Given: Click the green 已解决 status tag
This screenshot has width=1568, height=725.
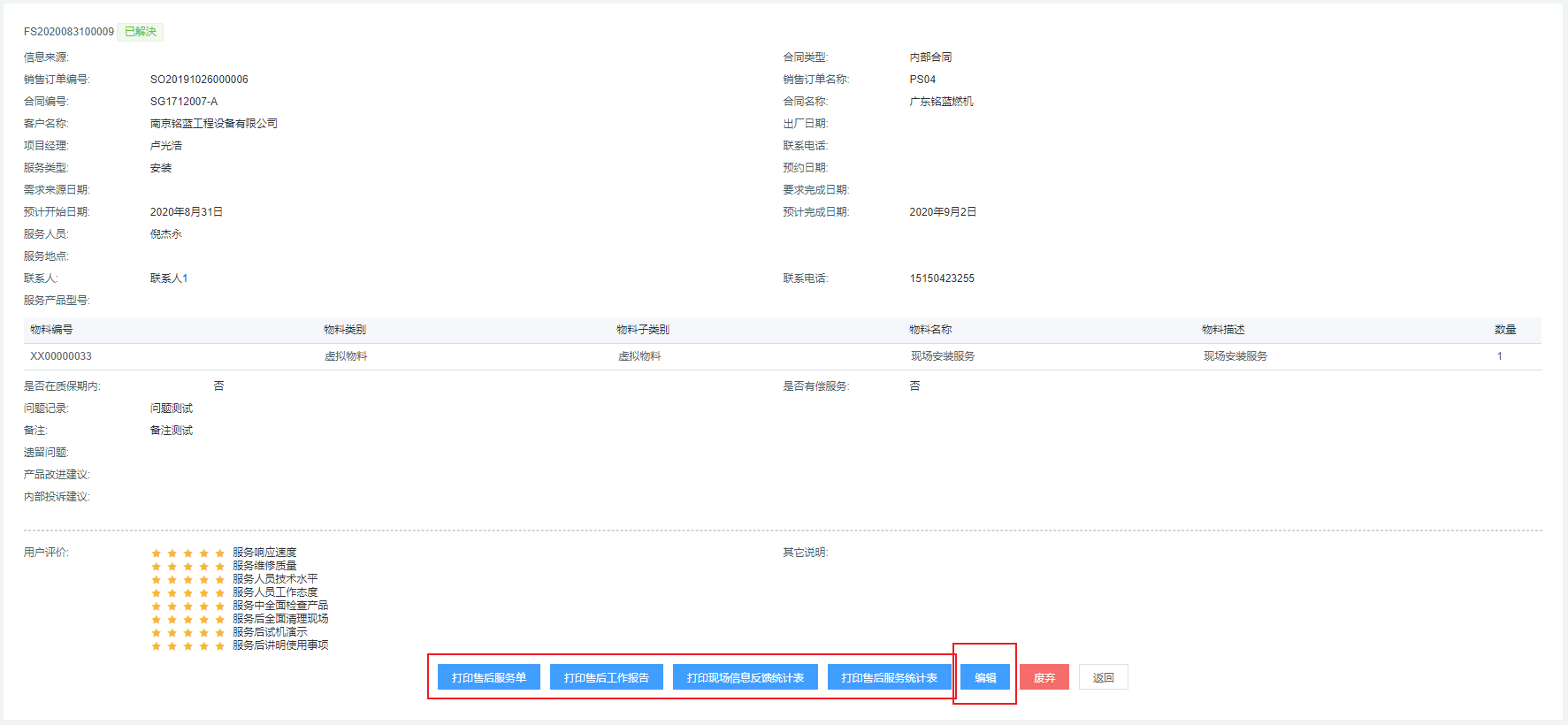Looking at the screenshot, I should (140, 32).
